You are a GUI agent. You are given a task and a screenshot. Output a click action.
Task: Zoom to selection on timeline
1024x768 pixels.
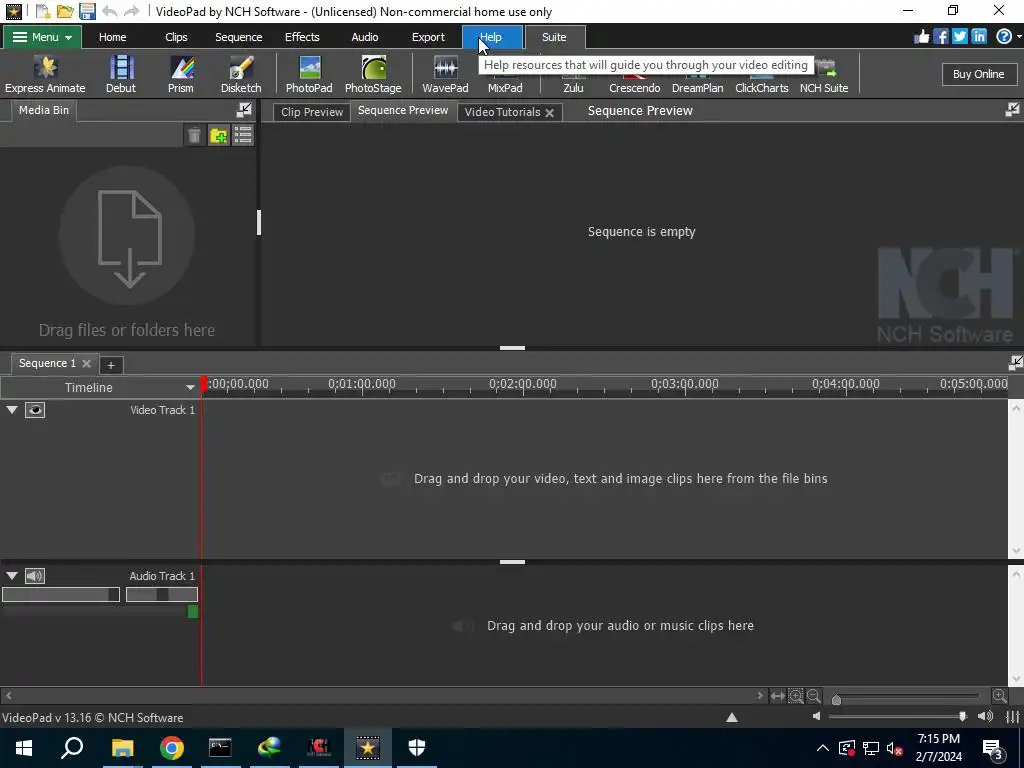pos(795,696)
